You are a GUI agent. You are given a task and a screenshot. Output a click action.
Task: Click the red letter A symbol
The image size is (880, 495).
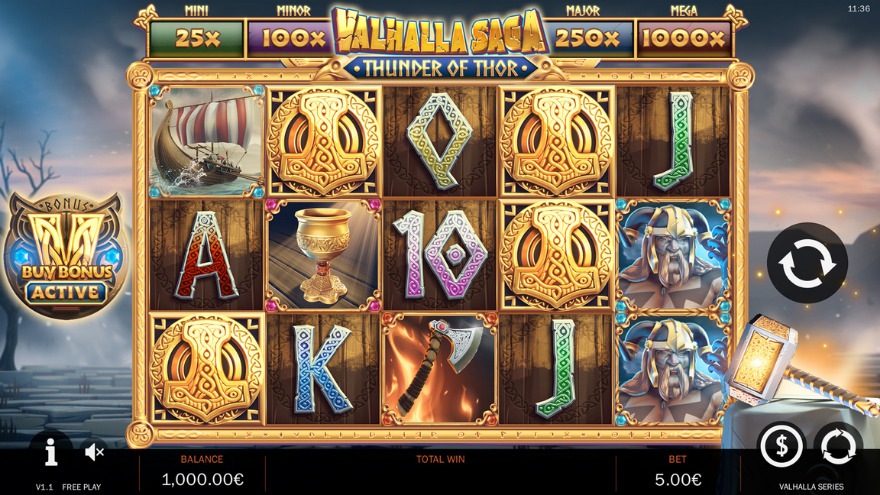206,255
